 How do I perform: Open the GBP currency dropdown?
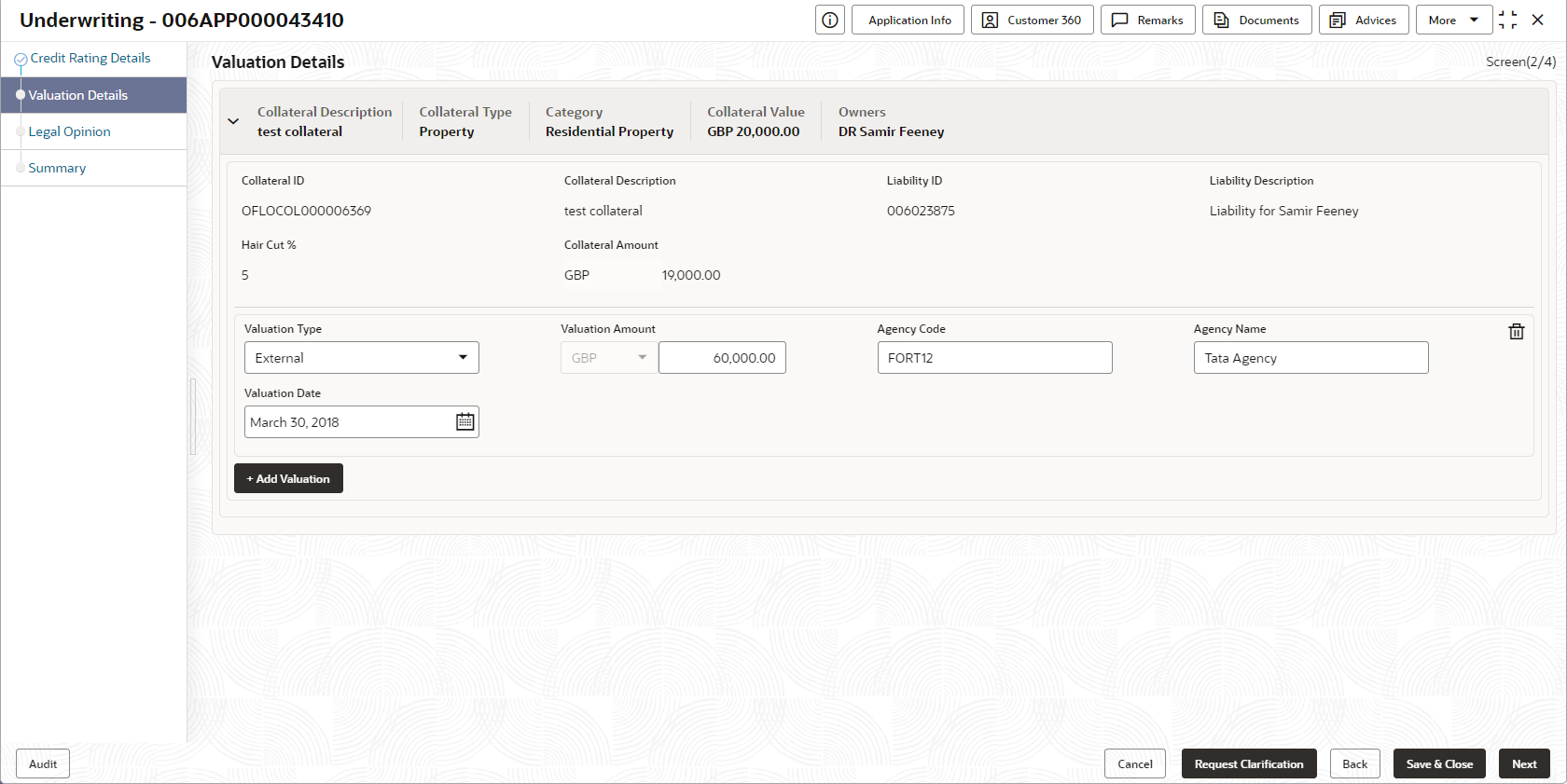coord(609,358)
